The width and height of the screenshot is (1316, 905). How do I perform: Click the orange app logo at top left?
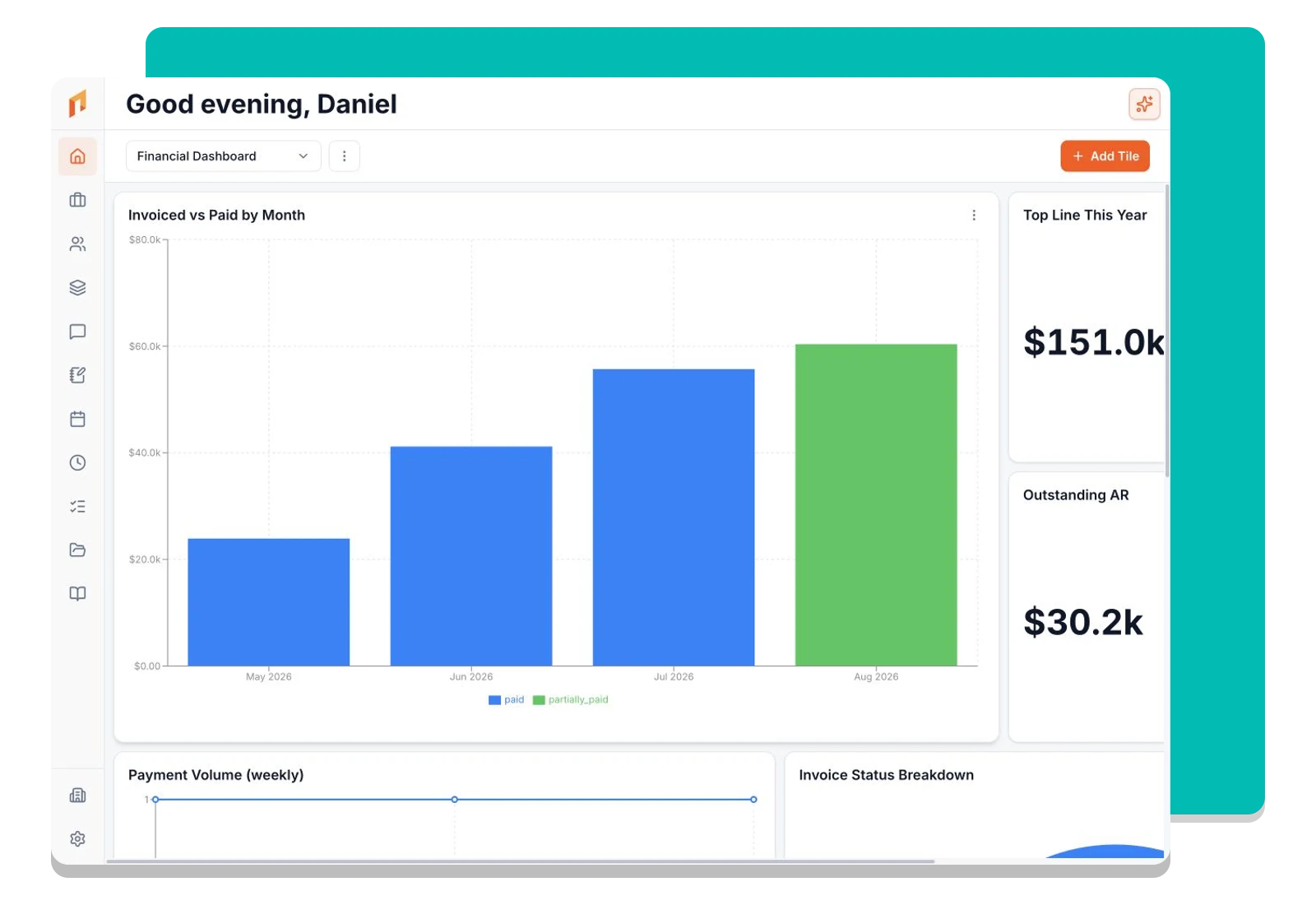(77, 104)
